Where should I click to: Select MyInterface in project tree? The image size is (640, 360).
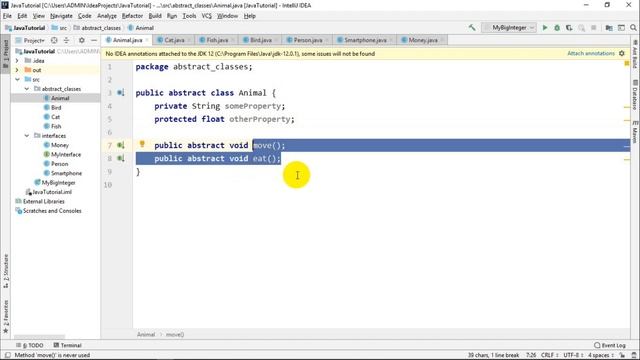tap(66, 154)
